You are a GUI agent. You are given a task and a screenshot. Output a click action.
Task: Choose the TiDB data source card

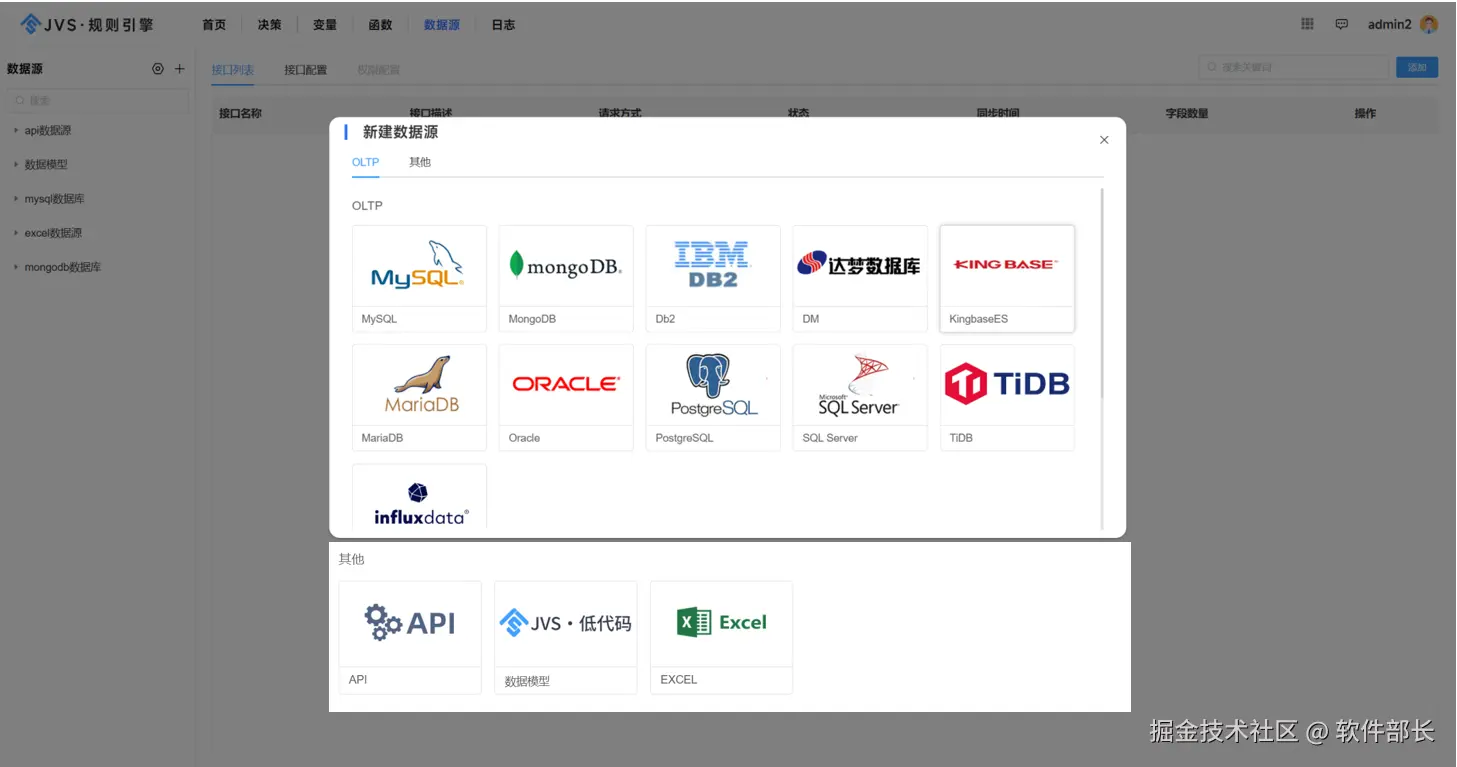click(x=1007, y=397)
